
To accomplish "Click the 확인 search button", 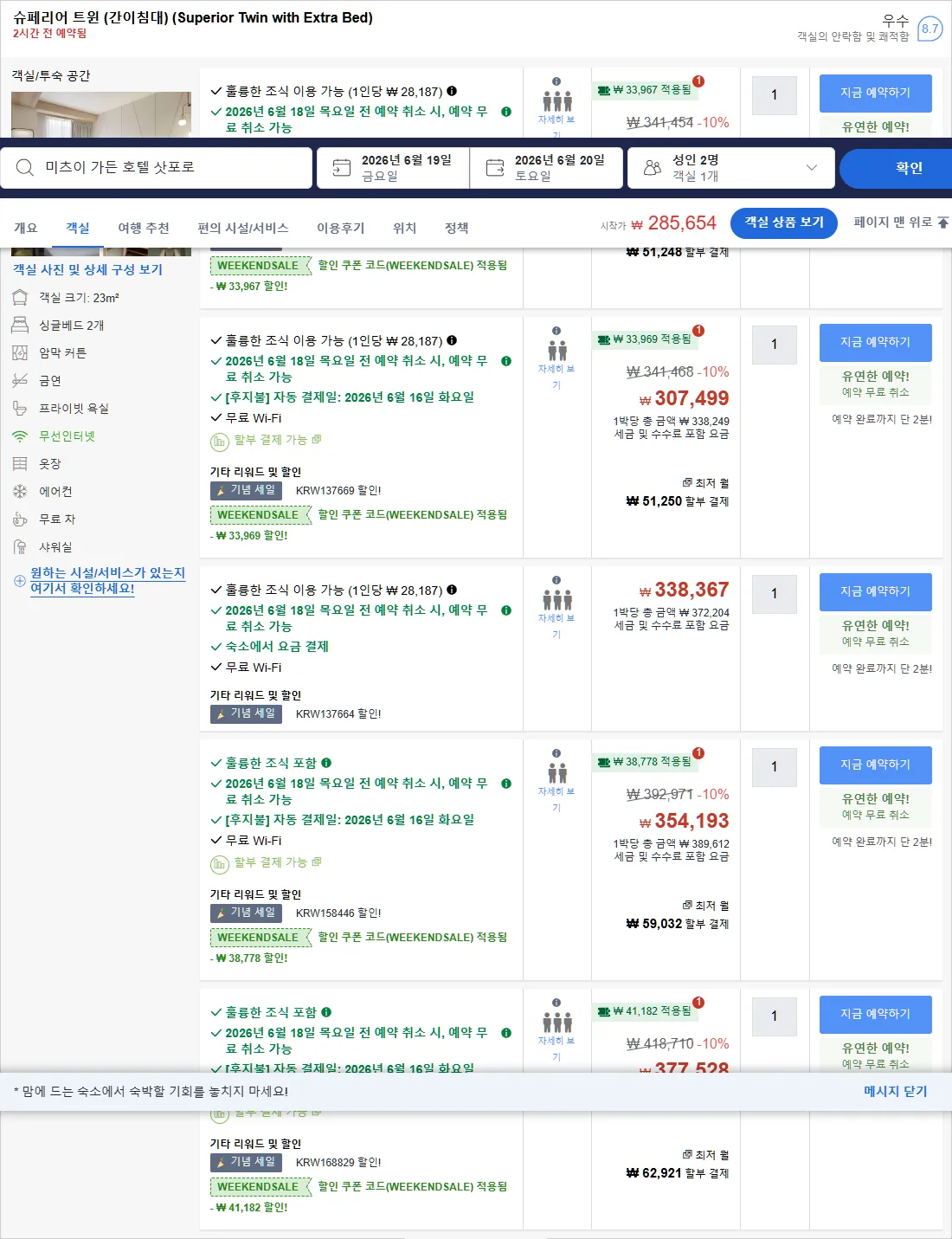I will (896, 168).
